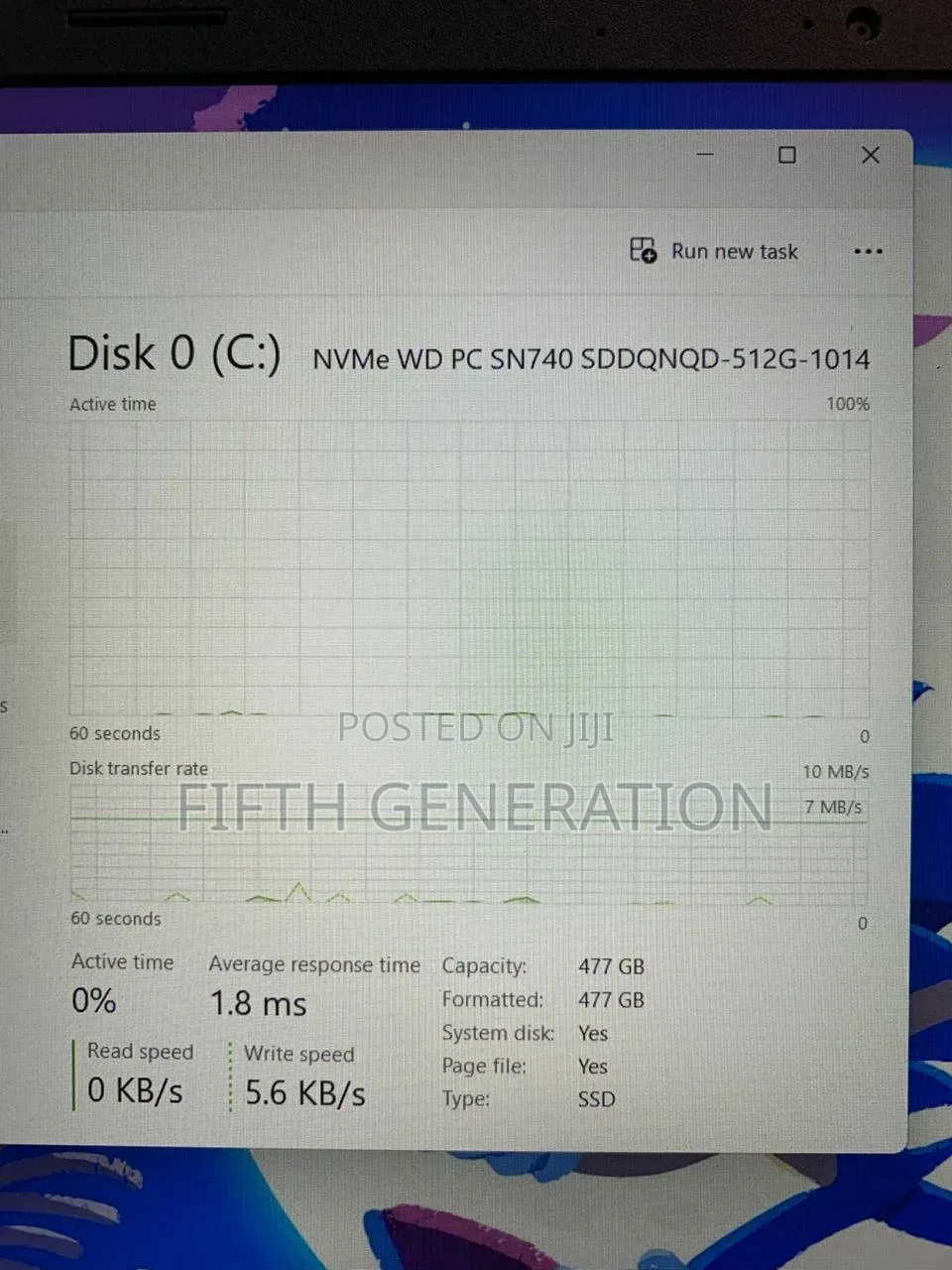Click the 100% label above active time graph
The height and width of the screenshot is (1270, 952).
pos(848,404)
